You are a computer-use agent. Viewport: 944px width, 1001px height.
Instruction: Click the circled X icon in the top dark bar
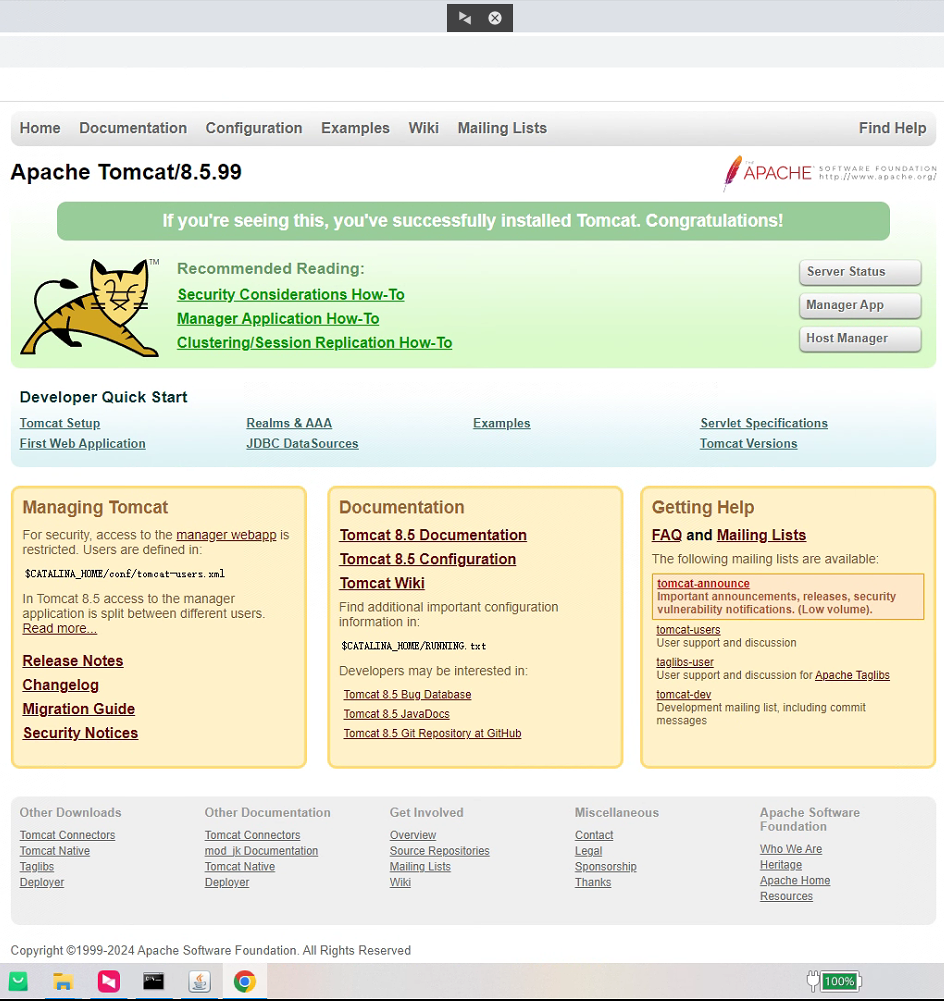click(x=495, y=18)
